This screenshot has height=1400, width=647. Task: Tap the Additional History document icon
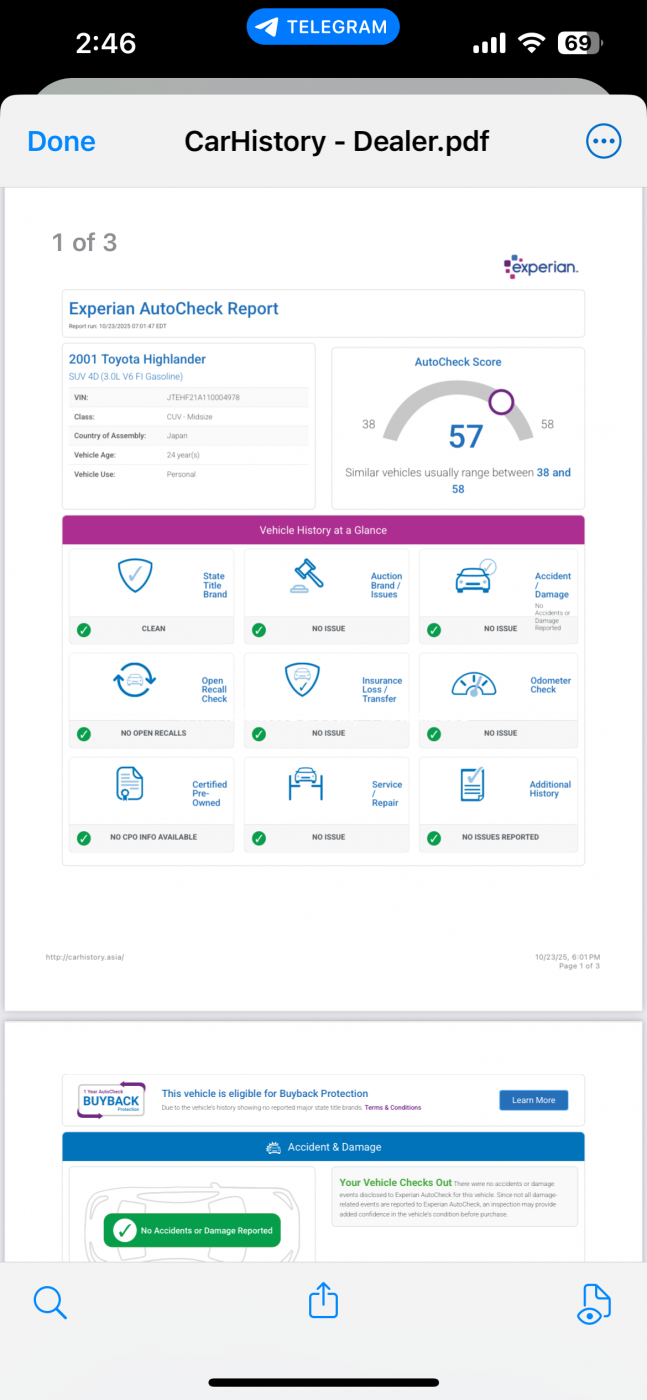click(473, 785)
